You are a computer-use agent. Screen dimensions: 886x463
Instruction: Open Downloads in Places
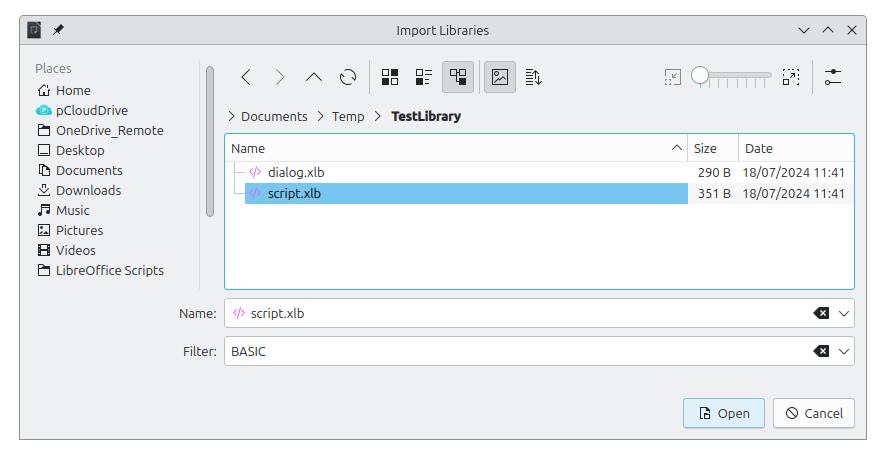tap(79, 191)
